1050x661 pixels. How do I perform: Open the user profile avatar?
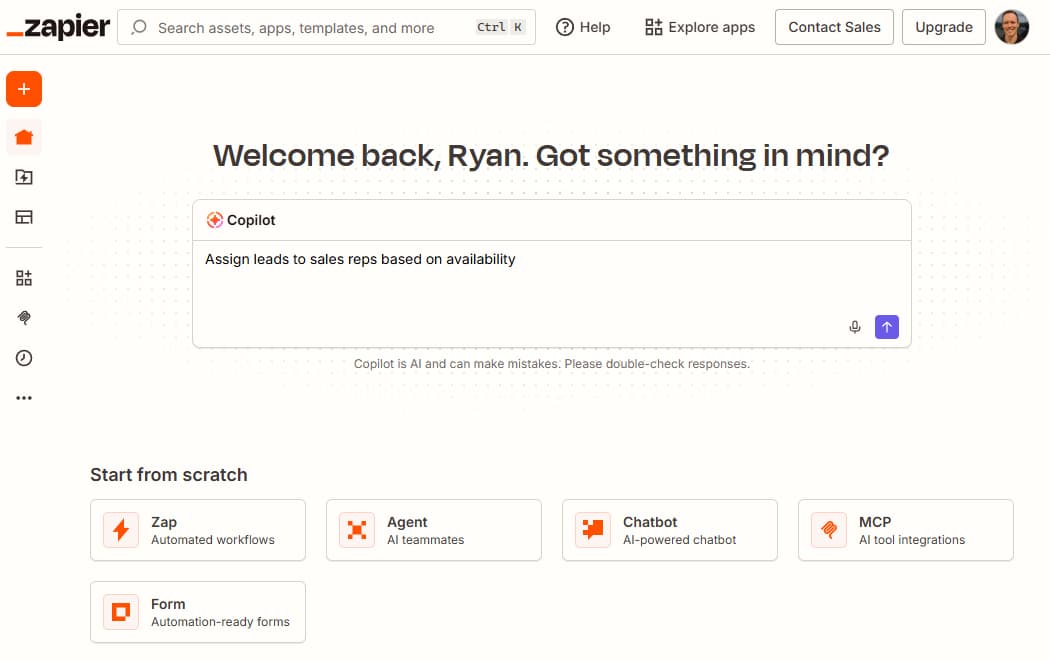click(x=1012, y=27)
